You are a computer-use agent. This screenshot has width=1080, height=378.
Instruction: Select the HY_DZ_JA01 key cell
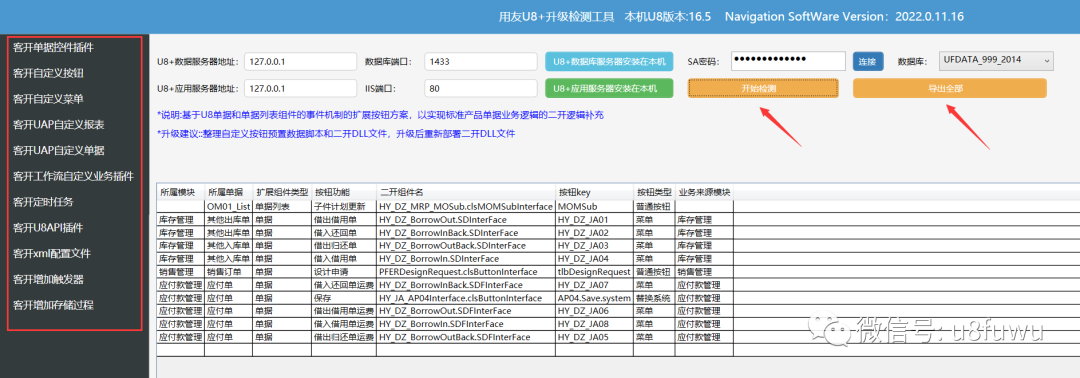click(594, 219)
